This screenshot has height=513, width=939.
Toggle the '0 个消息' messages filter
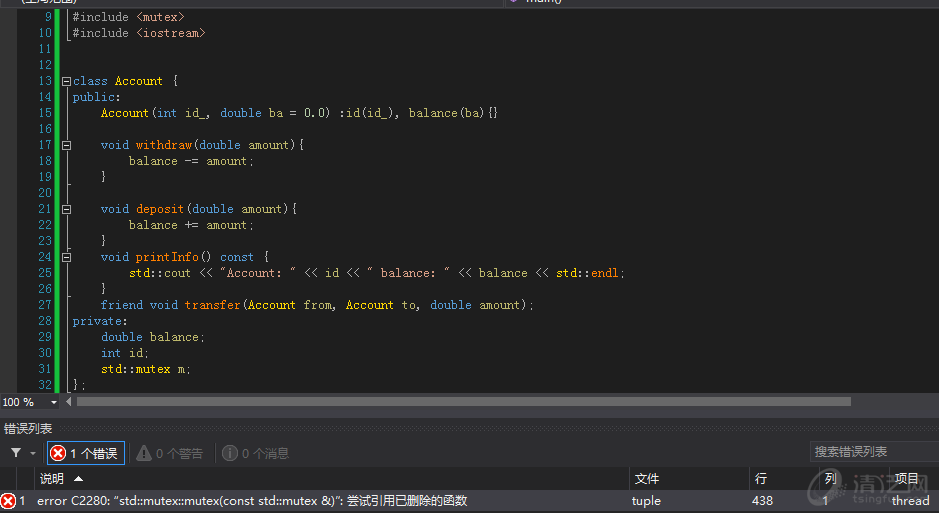[256, 453]
